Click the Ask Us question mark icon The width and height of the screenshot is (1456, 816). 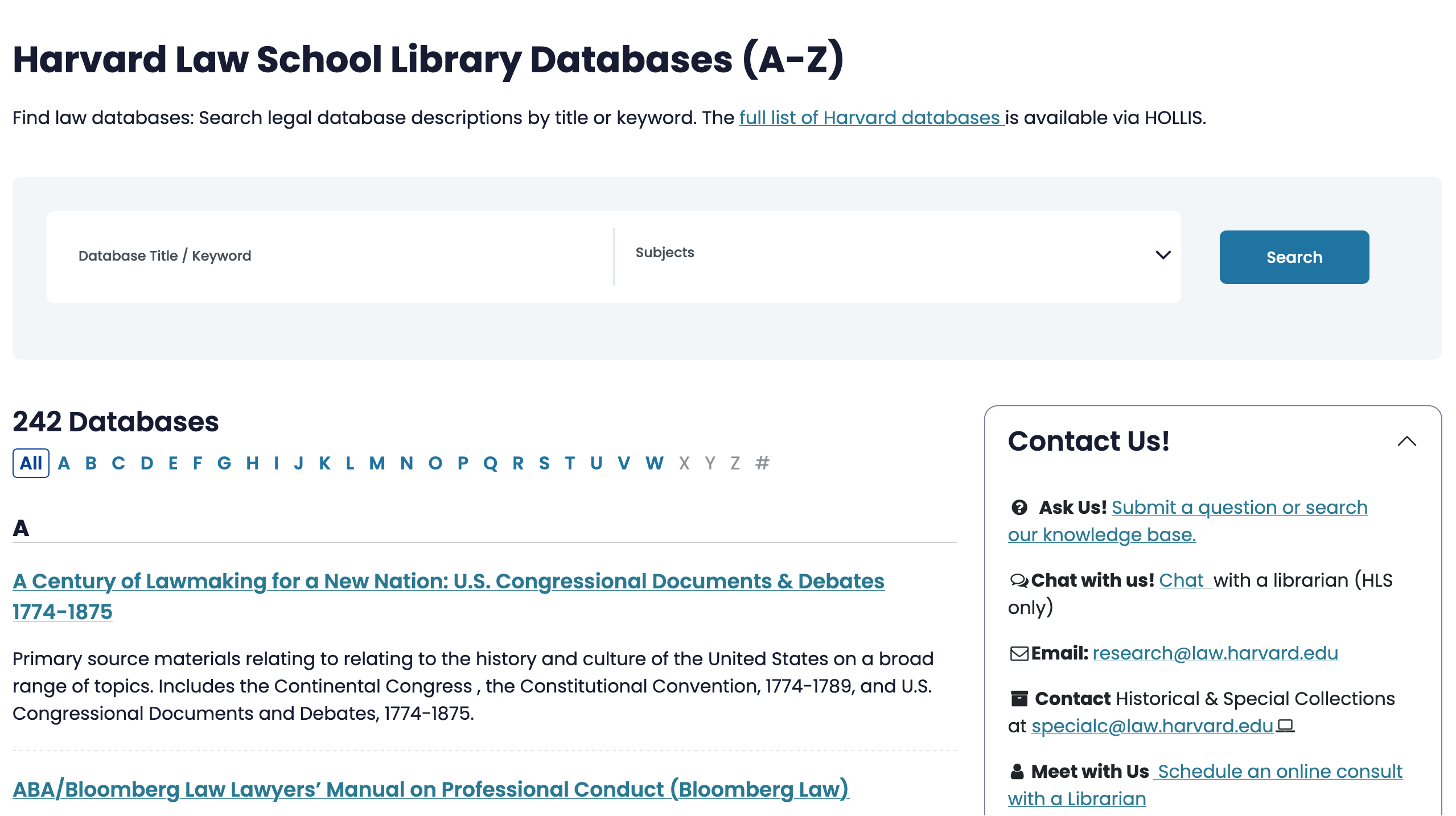(x=1019, y=507)
